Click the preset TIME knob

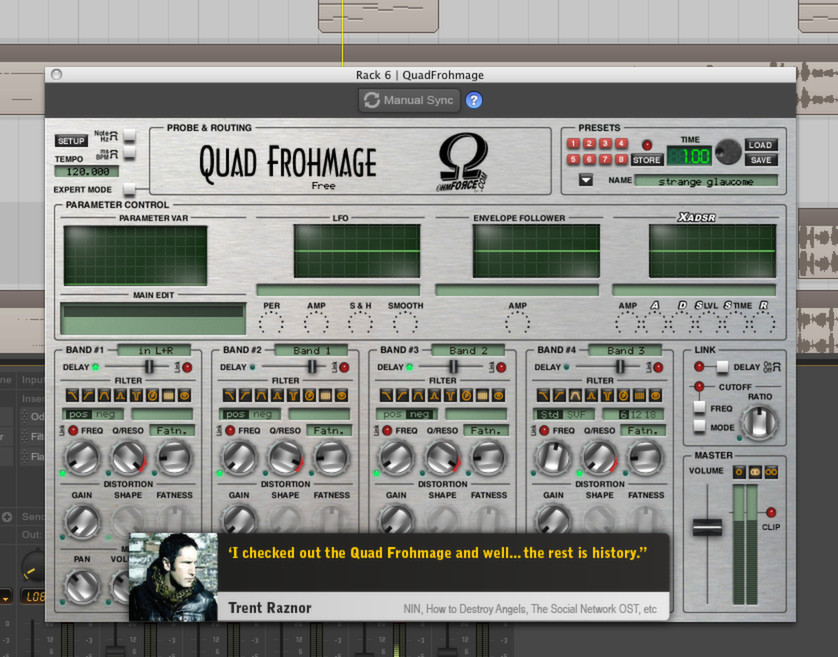click(727, 152)
